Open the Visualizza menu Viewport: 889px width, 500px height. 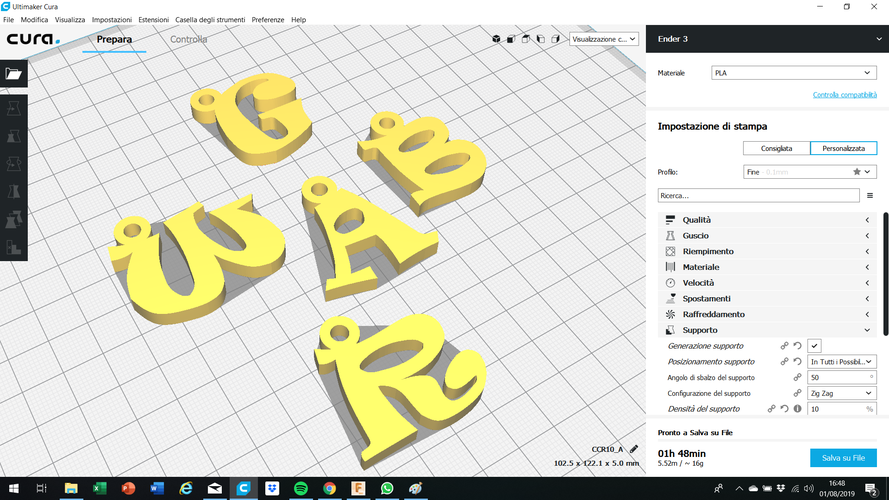point(70,20)
